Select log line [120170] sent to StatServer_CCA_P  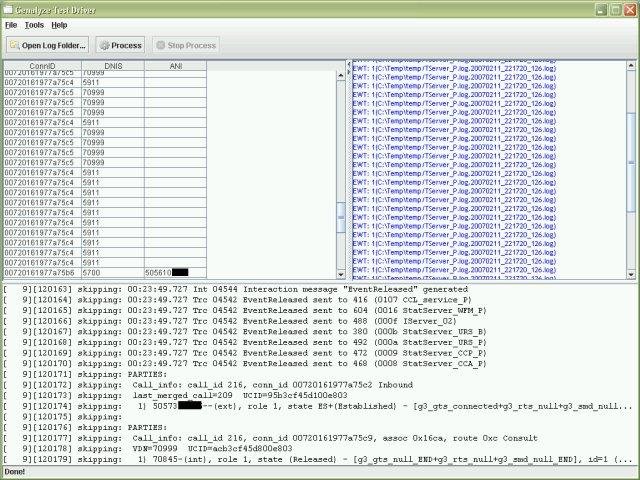(x=245, y=364)
